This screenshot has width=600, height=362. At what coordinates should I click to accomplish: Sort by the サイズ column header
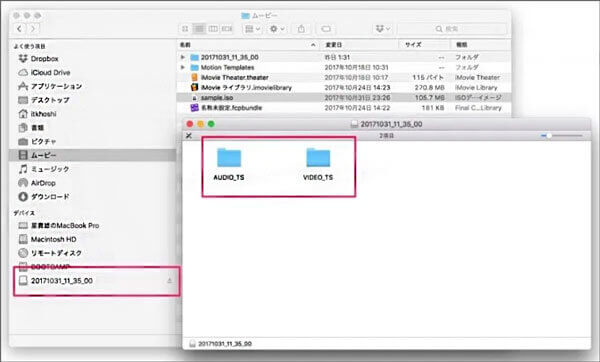(x=413, y=45)
